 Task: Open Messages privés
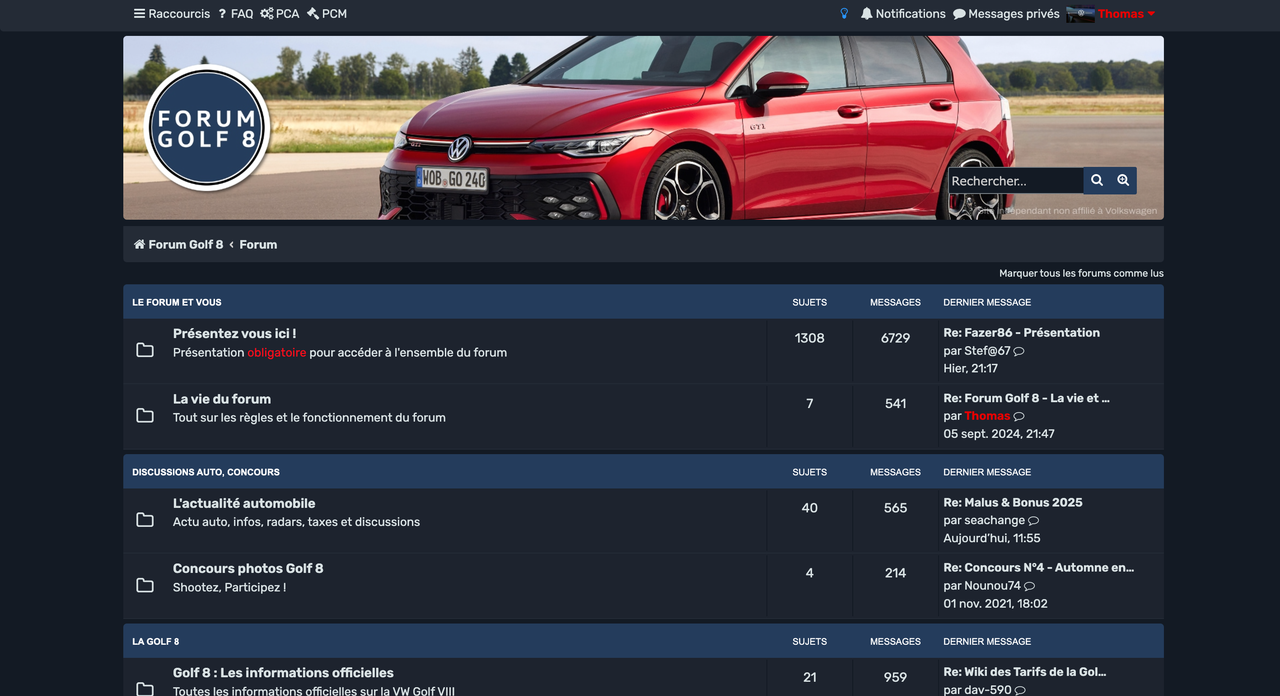pos(1006,14)
